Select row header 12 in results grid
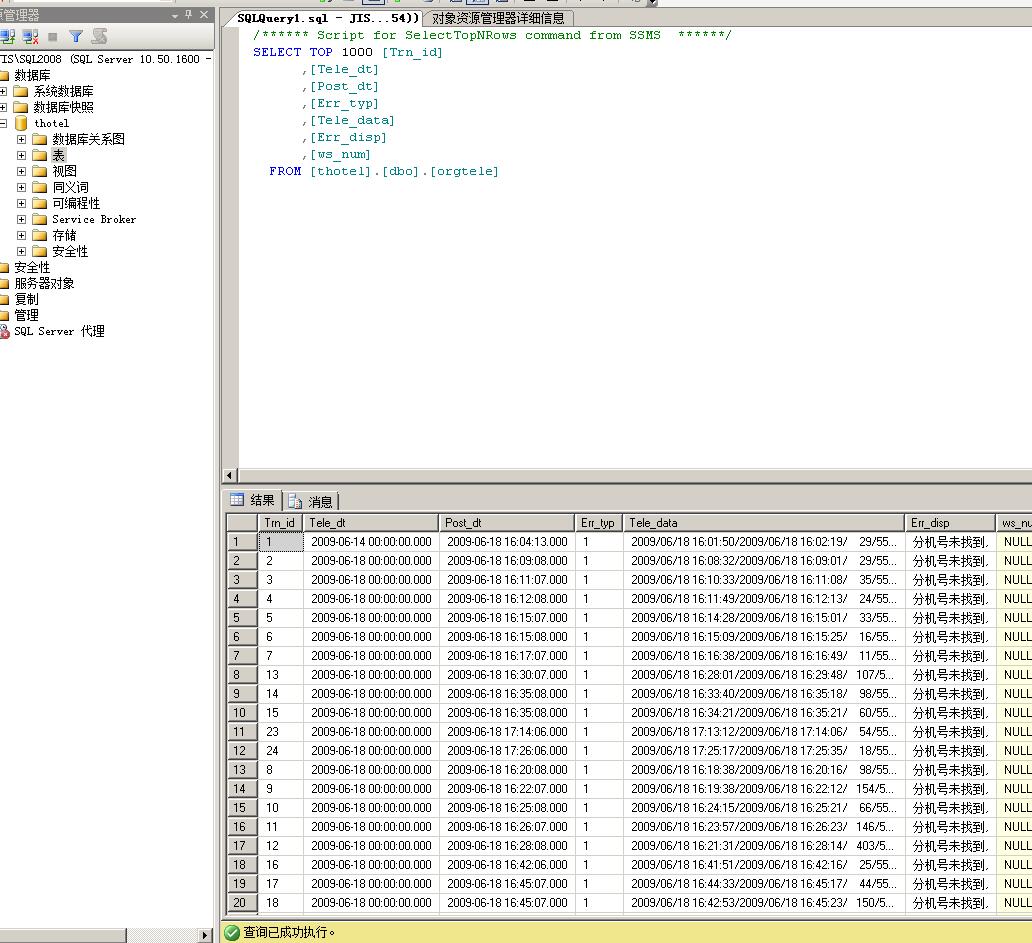1032x943 pixels. tap(242, 751)
